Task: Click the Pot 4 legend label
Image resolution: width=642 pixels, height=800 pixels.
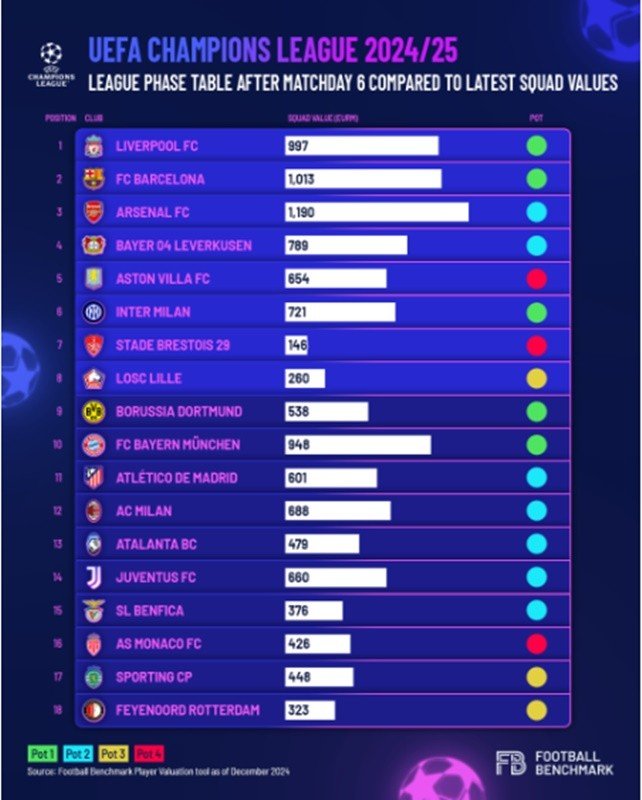Action: (x=149, y=754)
